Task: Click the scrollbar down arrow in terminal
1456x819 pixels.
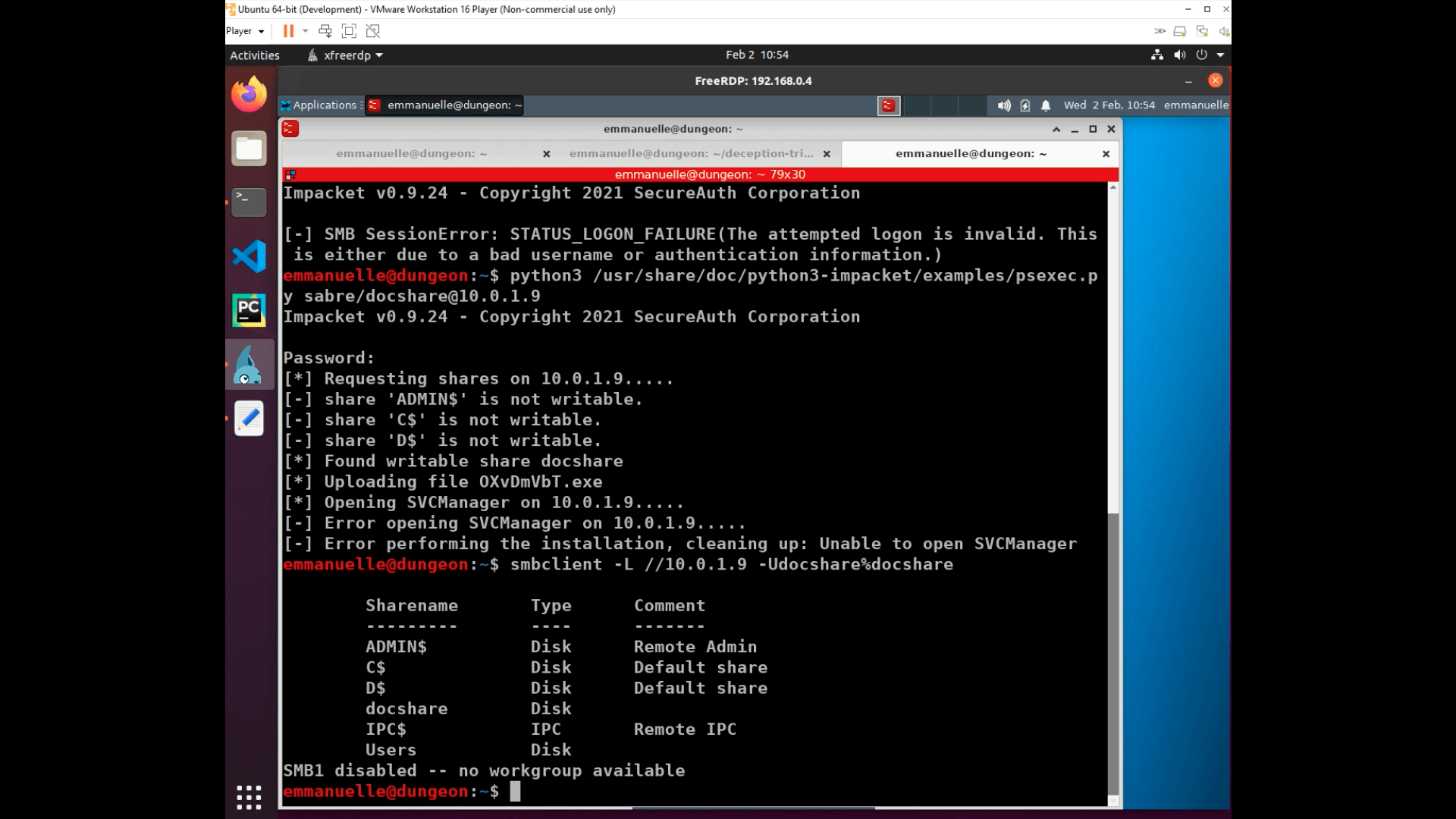Action: (x=1113, y=801)
